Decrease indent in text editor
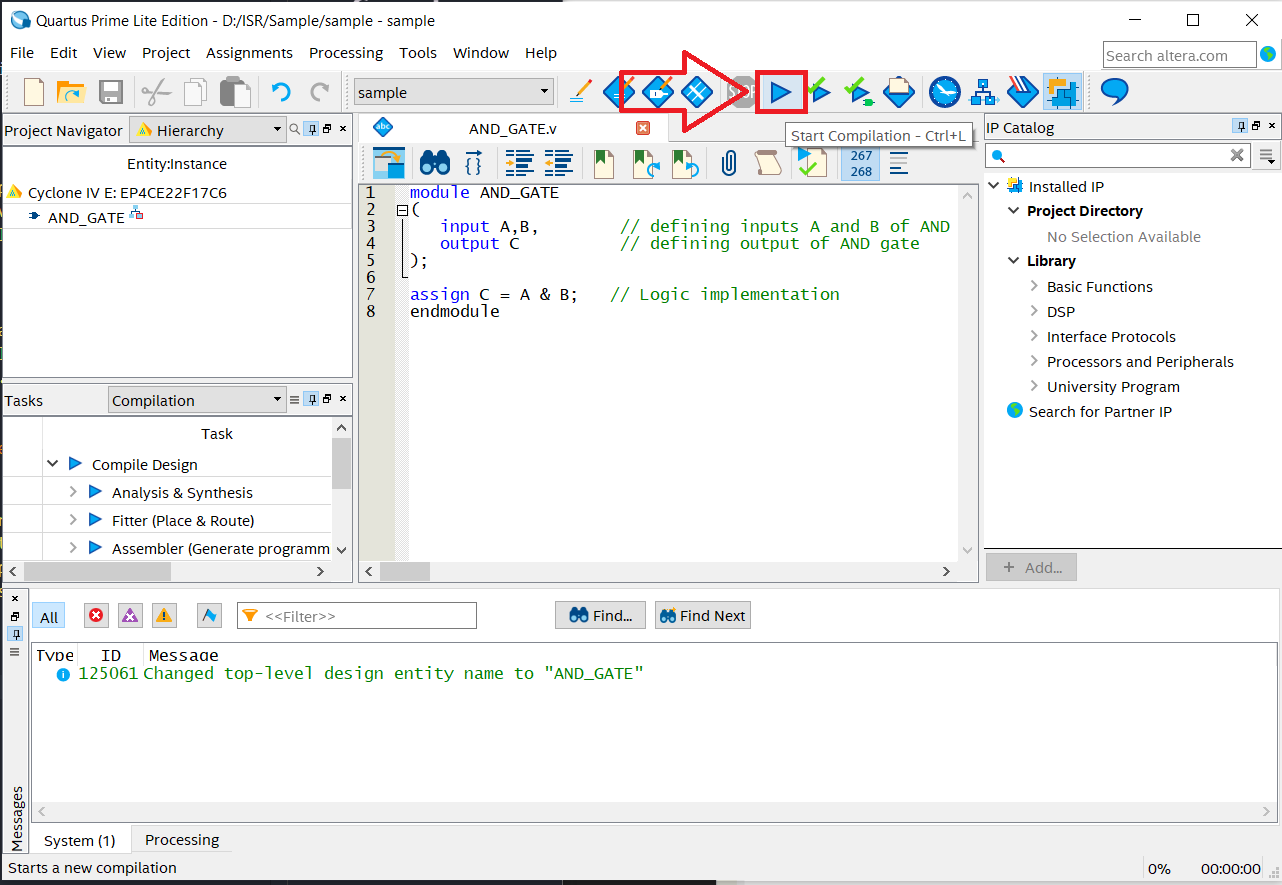This screenshot has width=1282, height=885. tap(558, 163)
